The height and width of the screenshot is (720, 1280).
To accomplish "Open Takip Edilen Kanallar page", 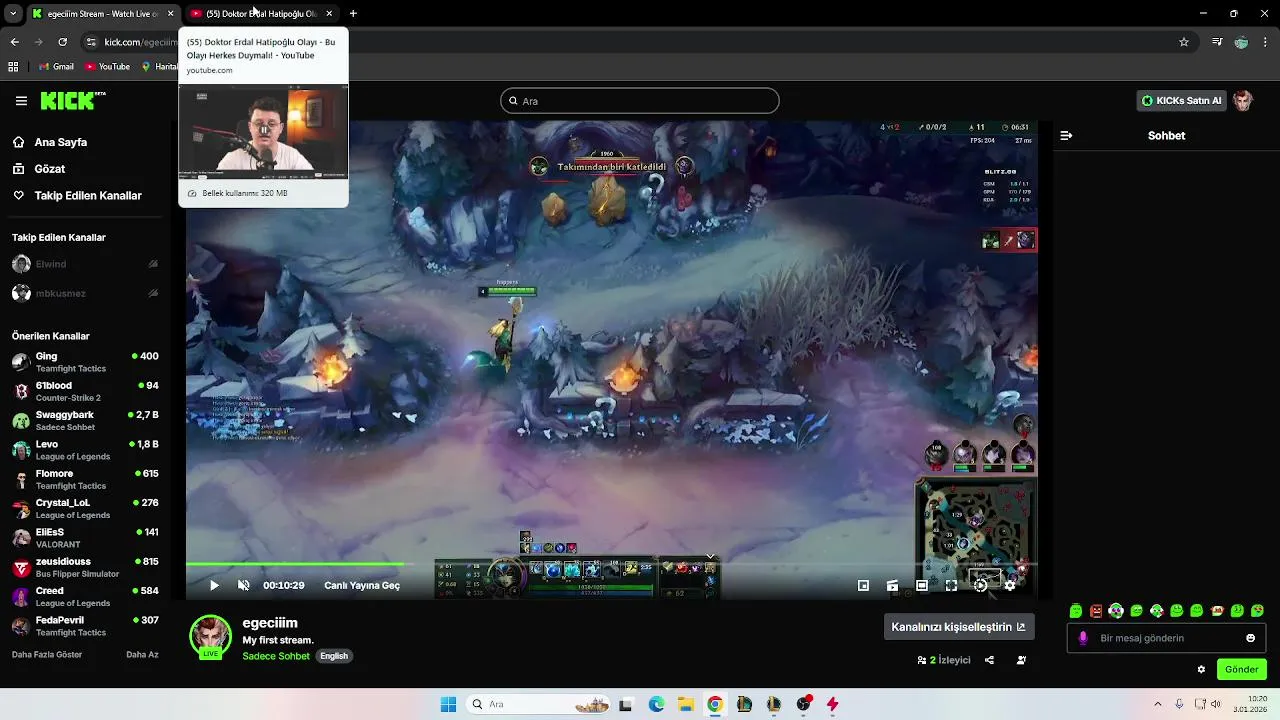I will click(77, 196).
